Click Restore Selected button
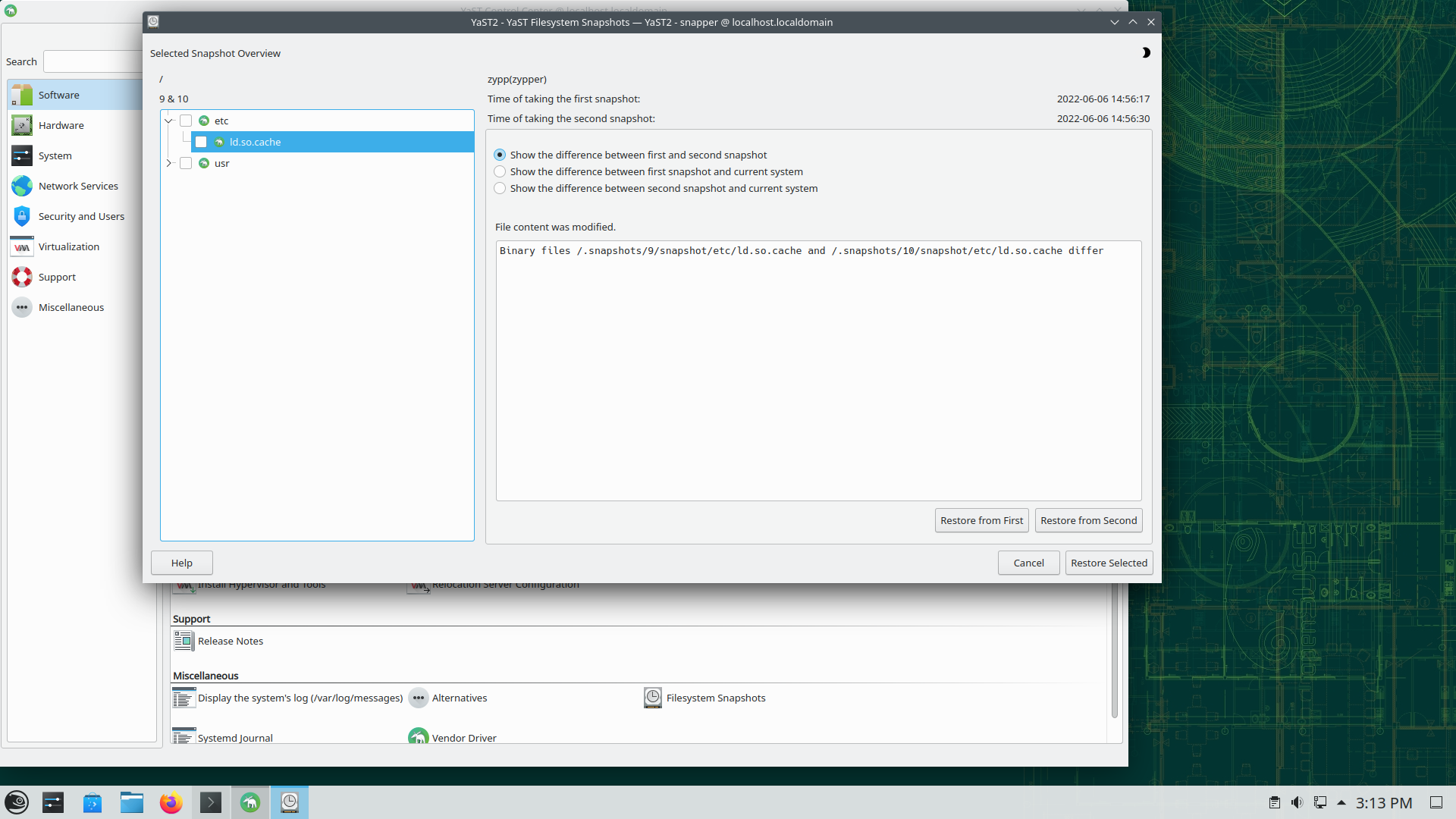Screen dimensions: 1456x819 1109,563
